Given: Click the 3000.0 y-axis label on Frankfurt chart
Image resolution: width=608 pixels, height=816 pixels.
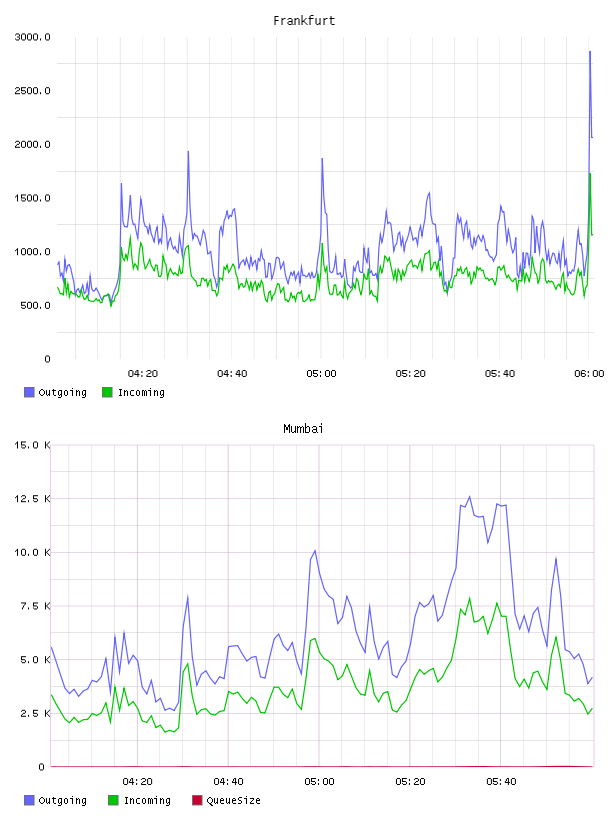Looking at the screenshot, I should (32, 37).
